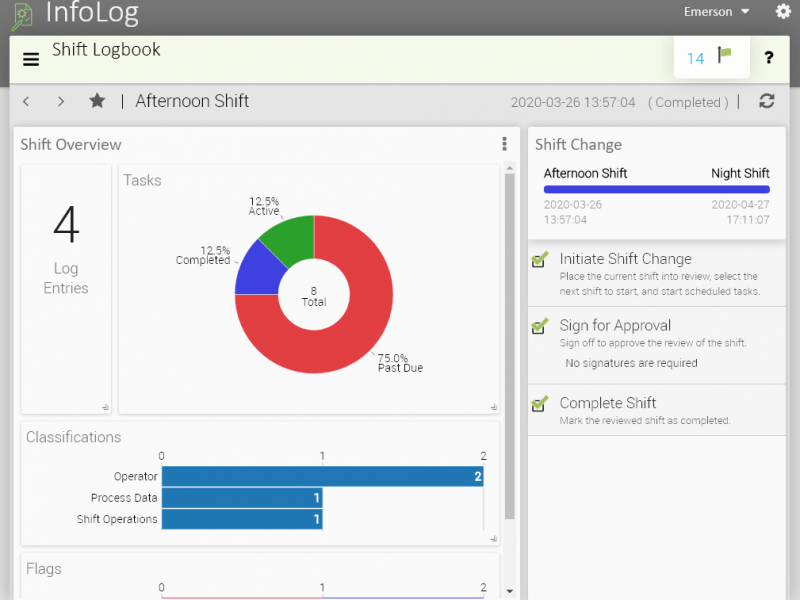This screenshot has width=800, height=600.
Task: Refresh the shift logbook data
Action: pyautogui.click(x=767, y=101)
